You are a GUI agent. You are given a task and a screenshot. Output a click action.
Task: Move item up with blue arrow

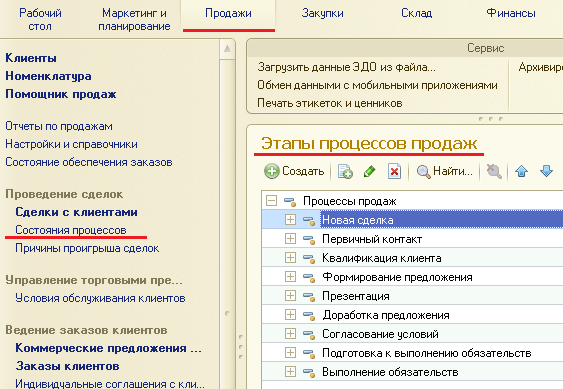[x=521, y=171]
